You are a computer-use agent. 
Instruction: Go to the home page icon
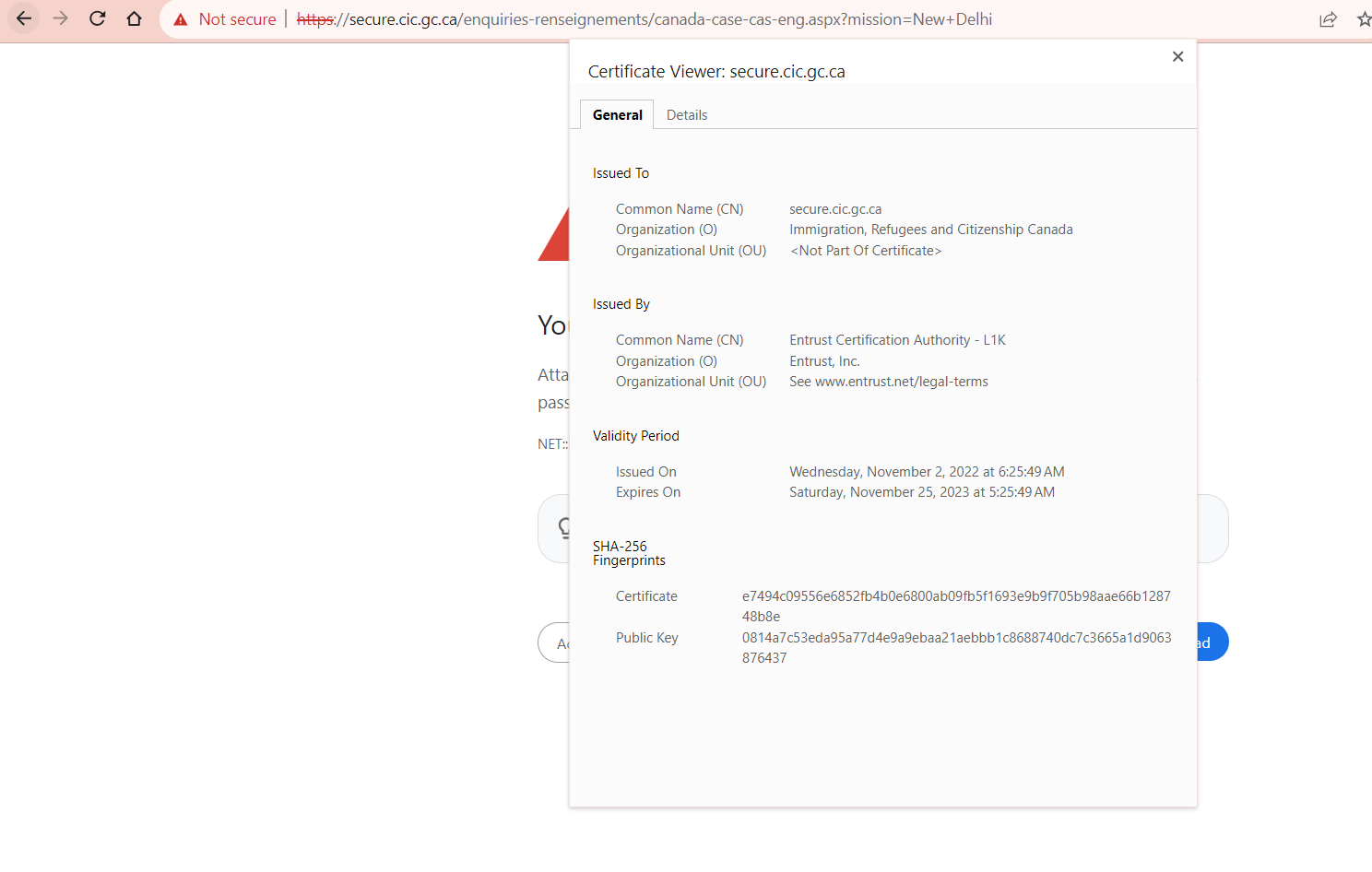pos(135,18)
